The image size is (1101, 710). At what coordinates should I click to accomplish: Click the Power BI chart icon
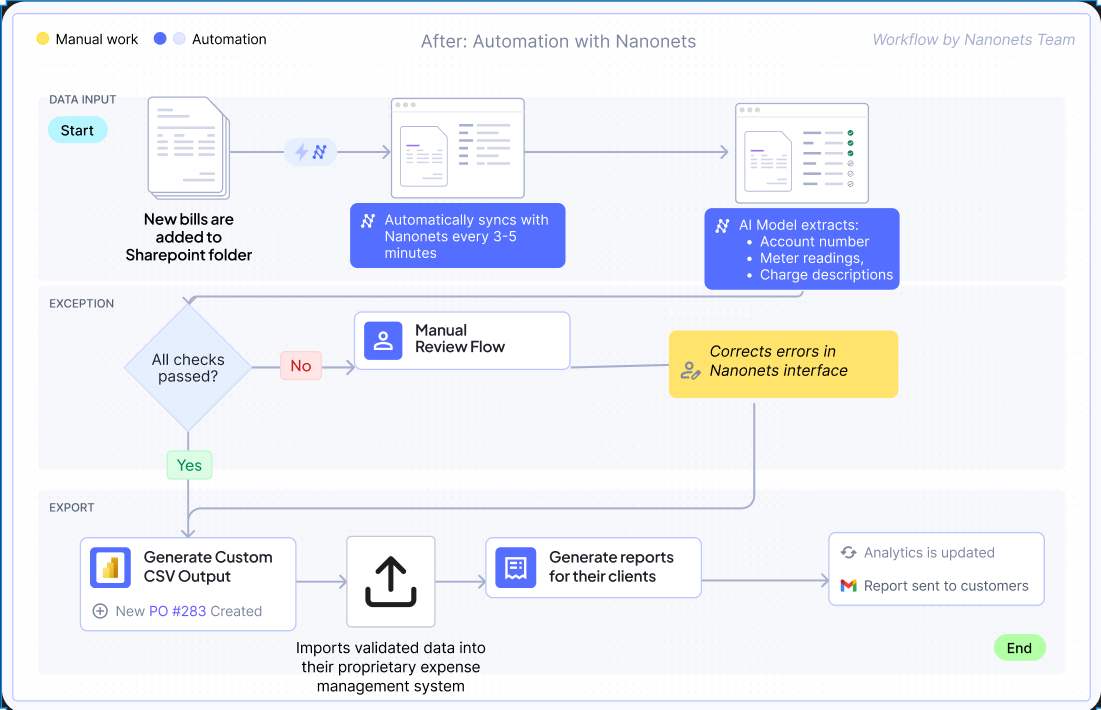(x=110, y=567)
